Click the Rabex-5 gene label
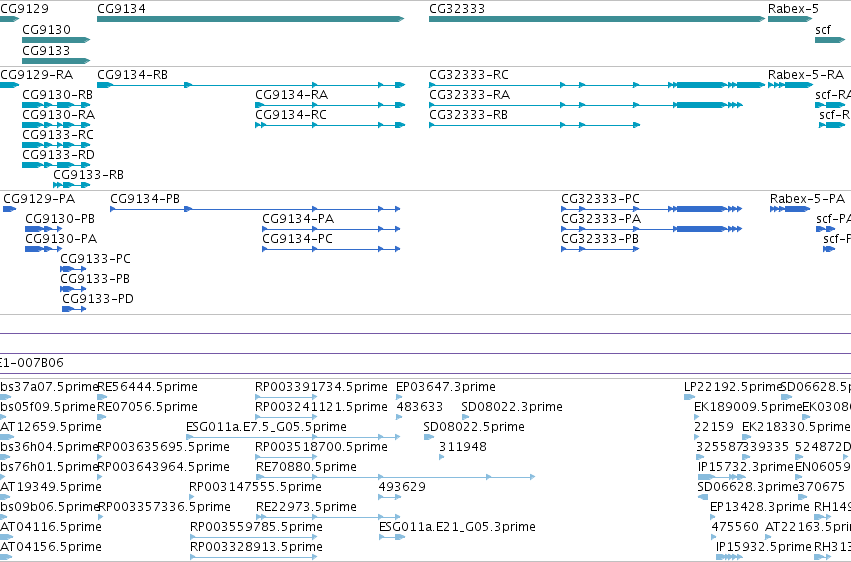The image size is (851, 562). click(793, 9)
